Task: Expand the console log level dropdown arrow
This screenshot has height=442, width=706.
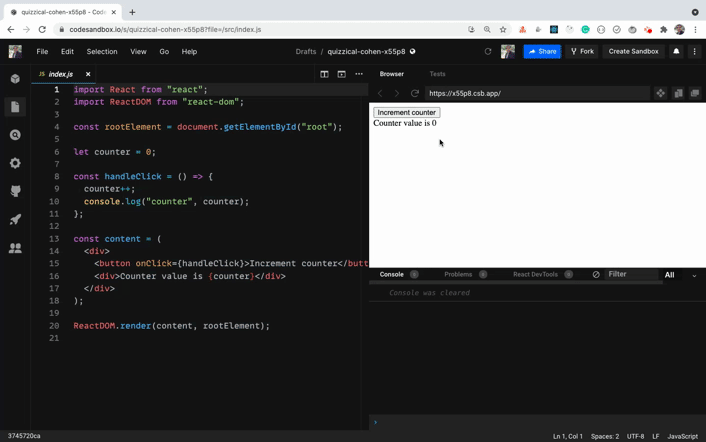Action: (694, 275)
